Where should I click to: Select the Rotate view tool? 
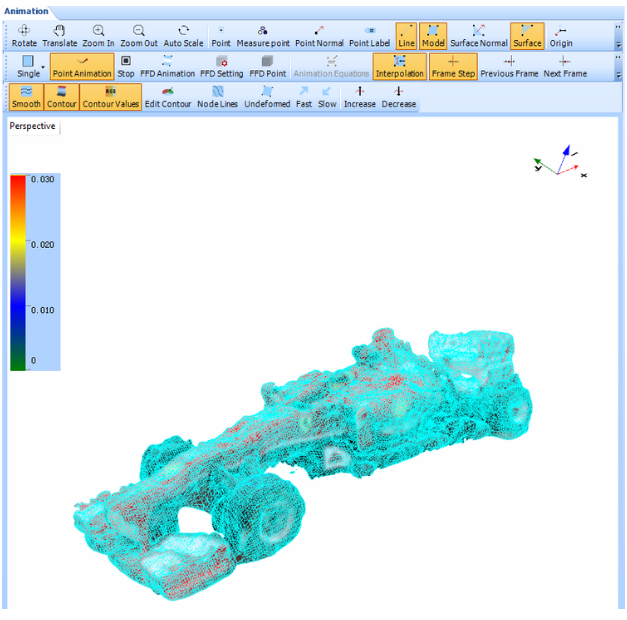pyautogui.click(x=24, y=37)
